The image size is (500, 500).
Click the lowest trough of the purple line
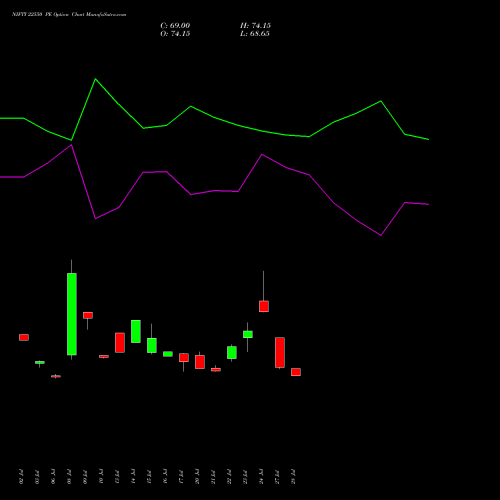[x=381, y=235]
